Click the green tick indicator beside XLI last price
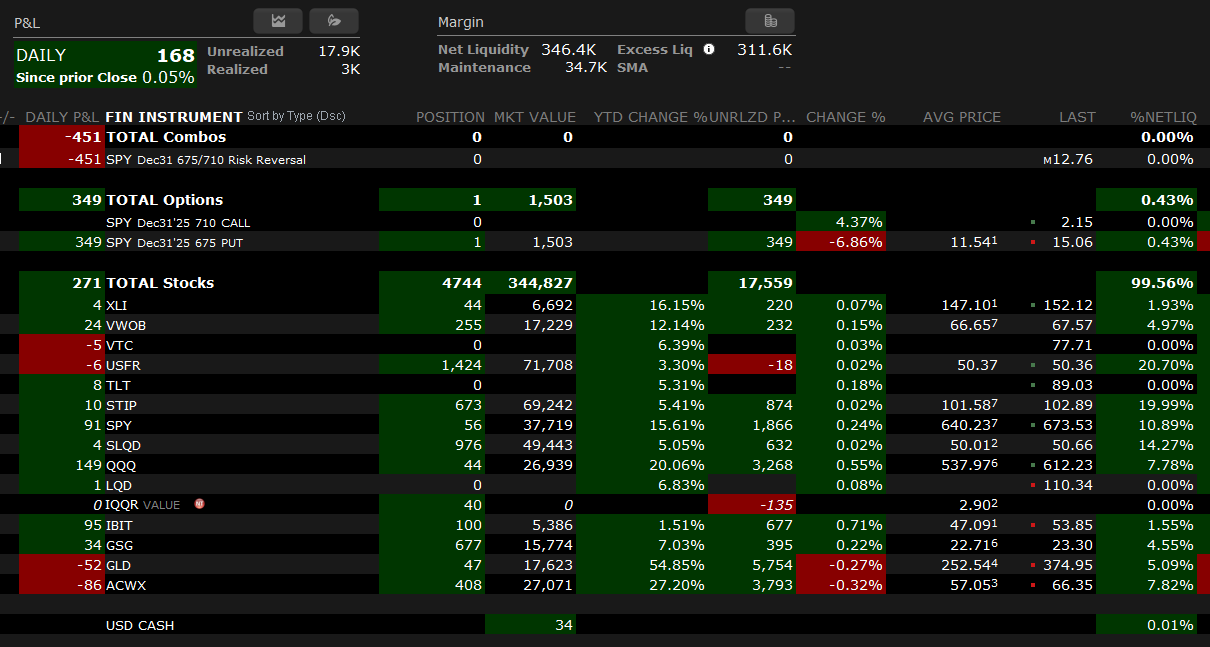 1032,306
